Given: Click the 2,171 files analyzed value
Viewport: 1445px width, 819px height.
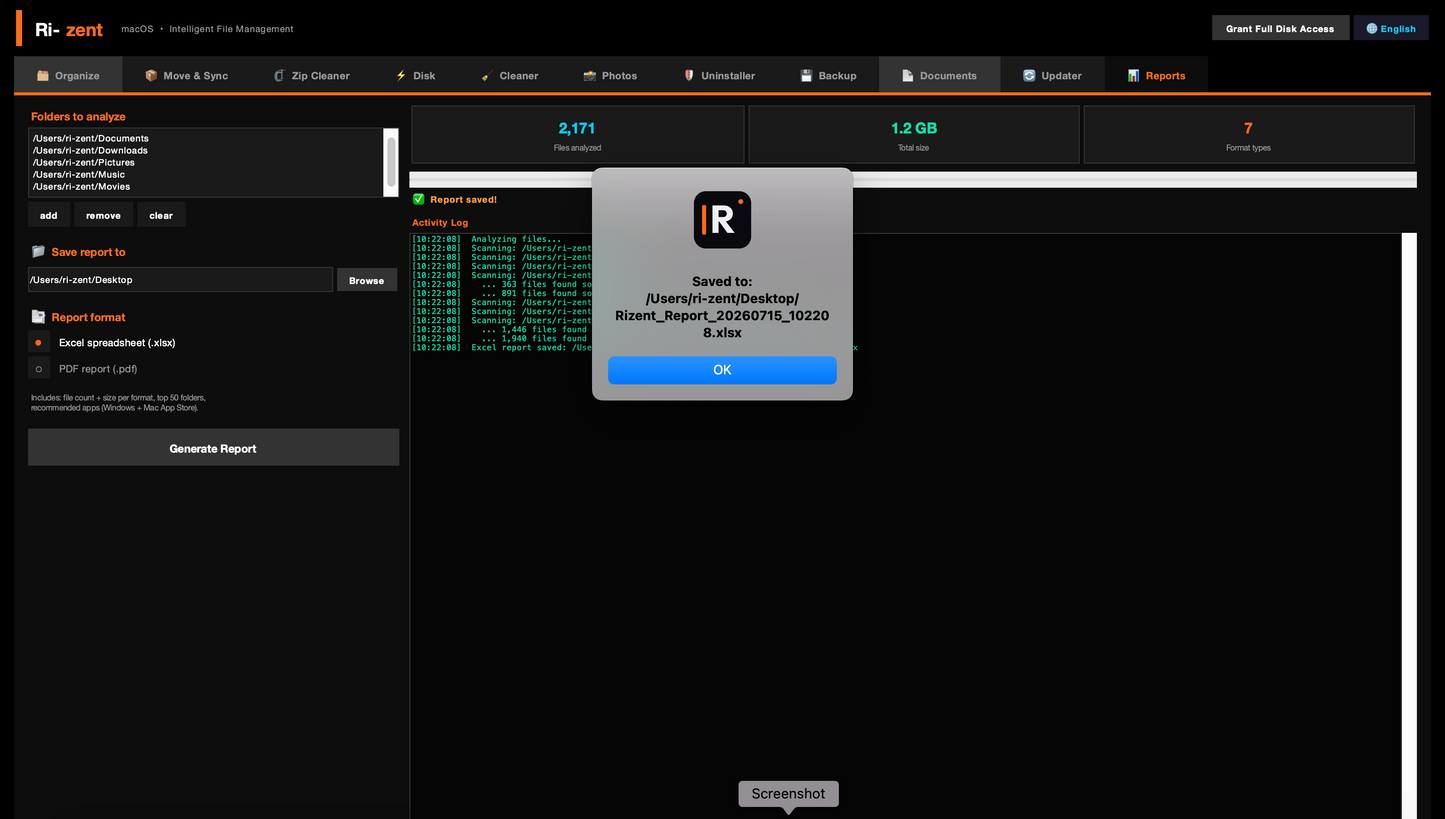Looking at the screenshot, I should coord(577,128).
